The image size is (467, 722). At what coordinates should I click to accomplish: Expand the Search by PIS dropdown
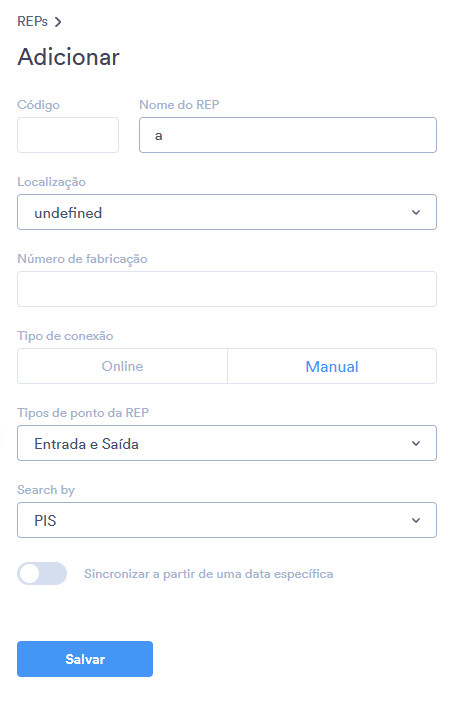tap(227, 520)
